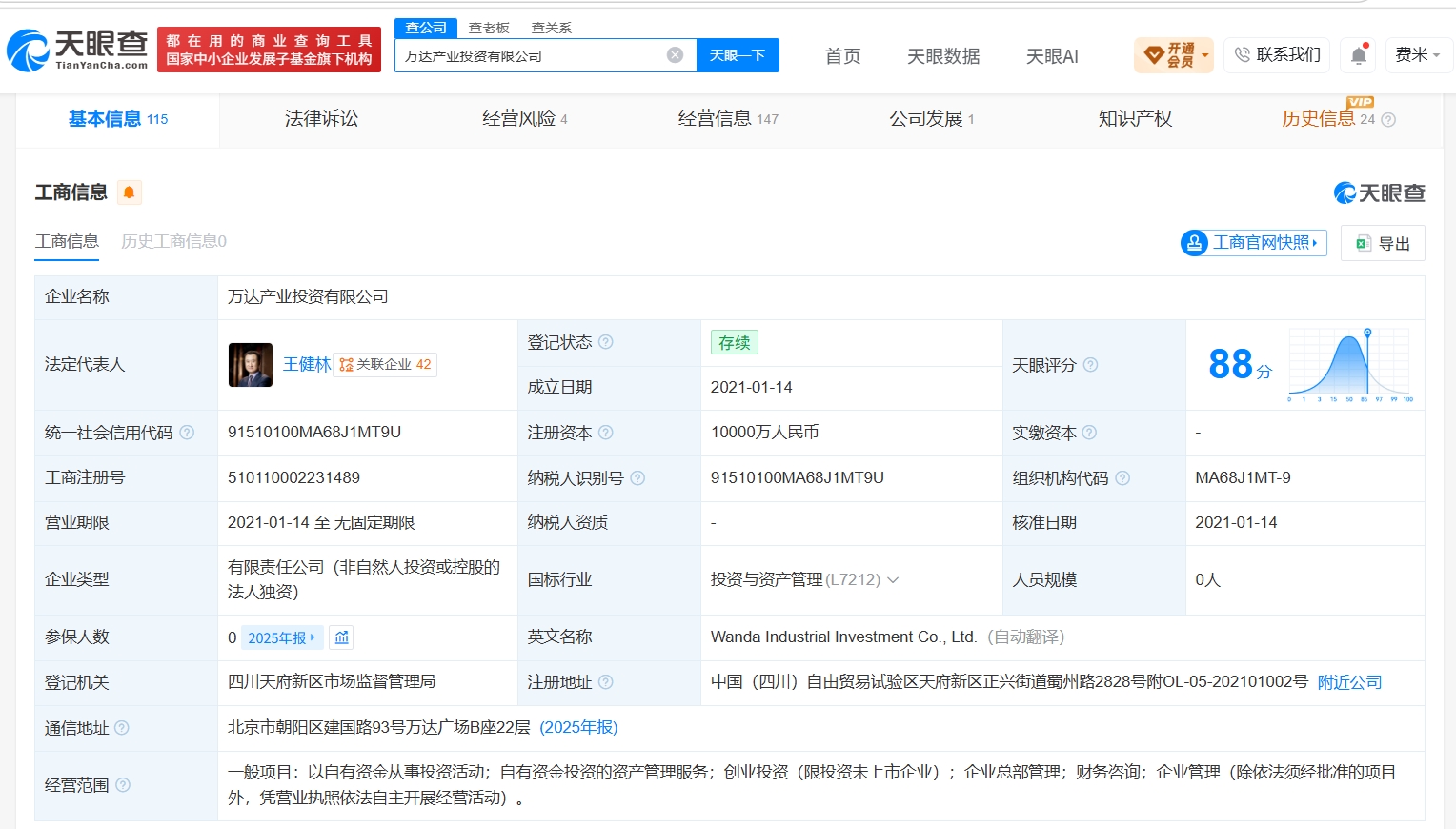Viewport: 1456px width, 829px height.
Task: Click the help icon beside 天眼评分
Action: 1091,365
